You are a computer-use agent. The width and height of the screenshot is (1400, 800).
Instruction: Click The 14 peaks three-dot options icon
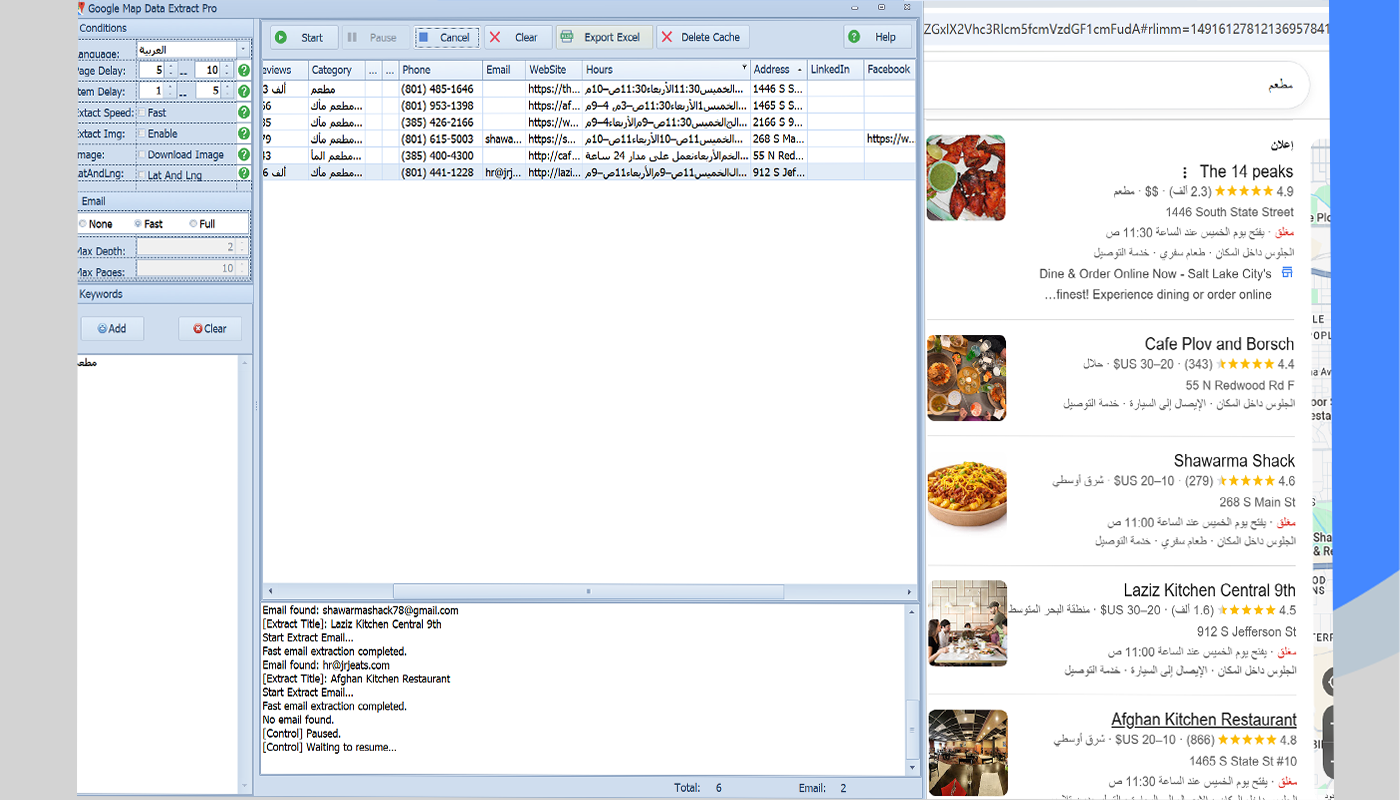[x=1185, y=172]
